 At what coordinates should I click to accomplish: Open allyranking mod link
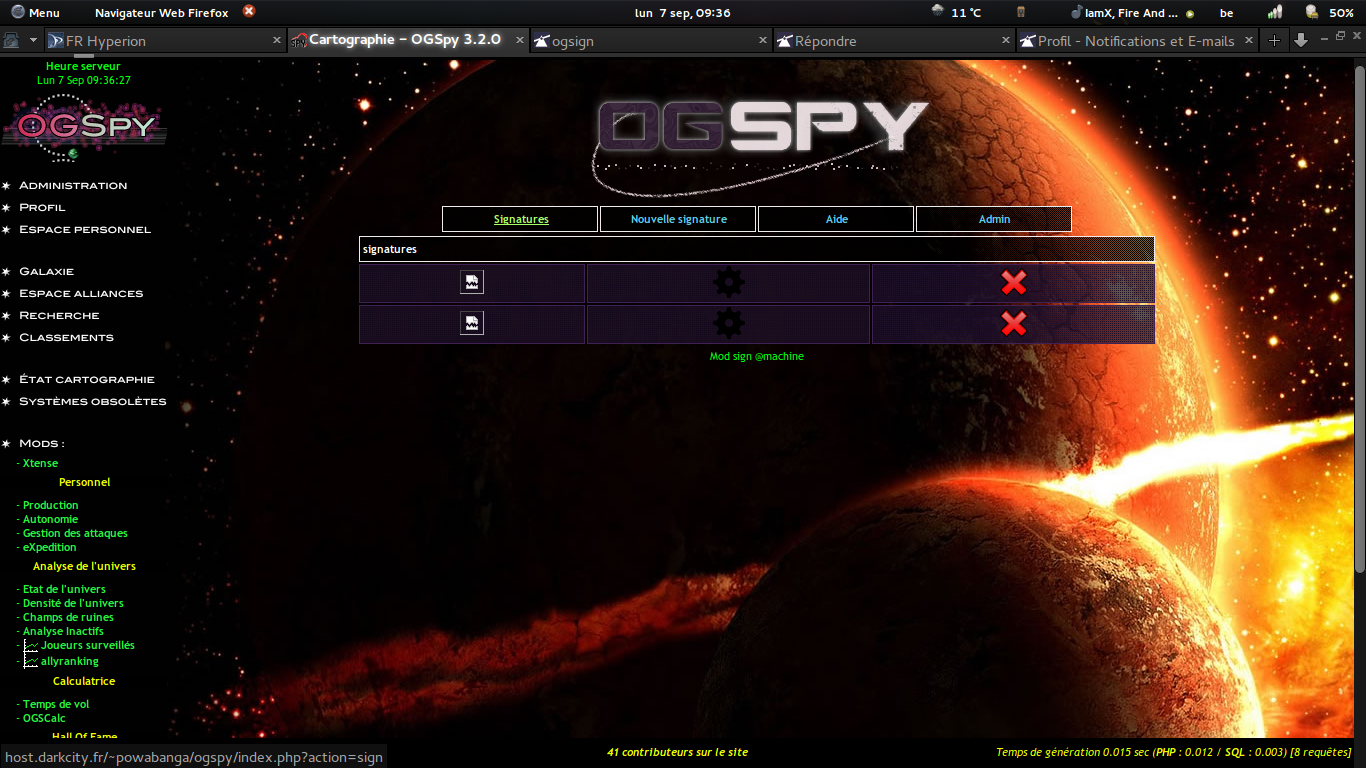(69, 661)
